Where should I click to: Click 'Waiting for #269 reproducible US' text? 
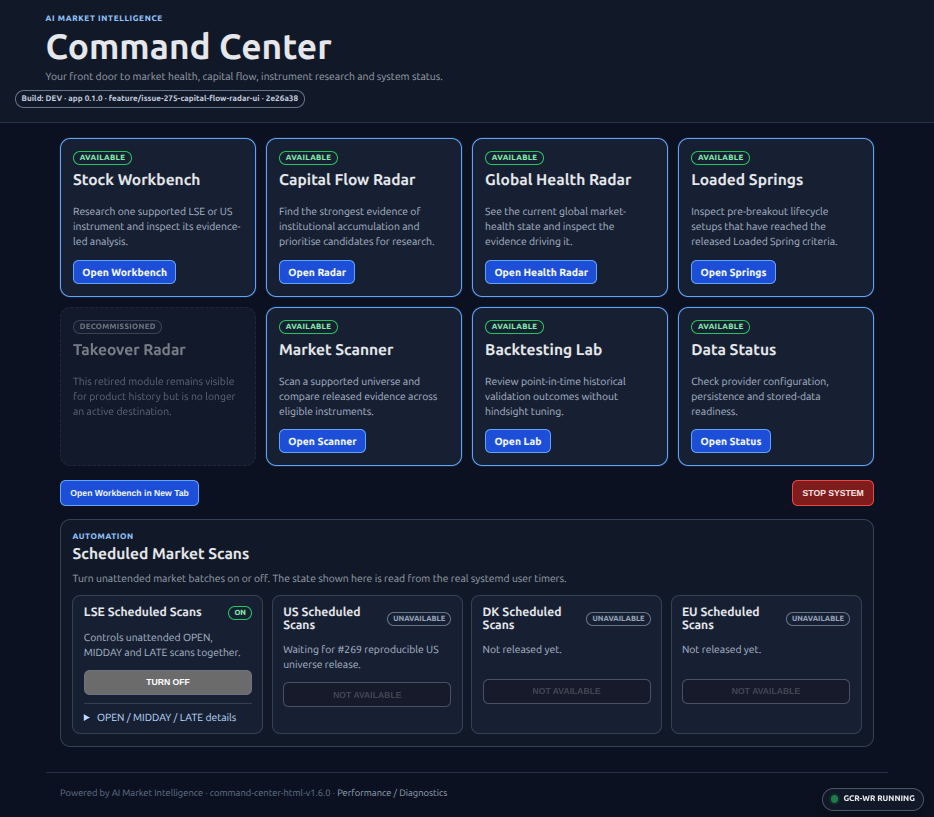361,650
